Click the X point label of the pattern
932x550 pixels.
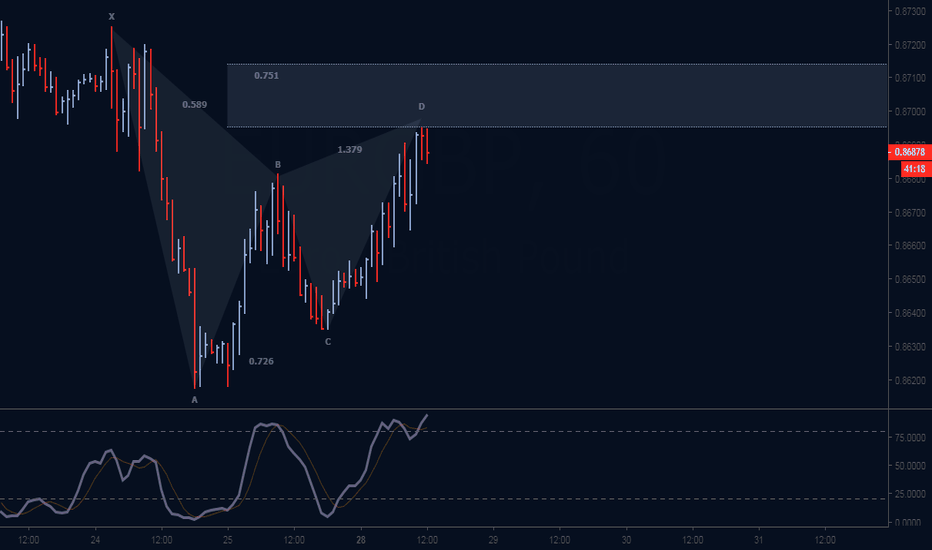pos(111,17)
